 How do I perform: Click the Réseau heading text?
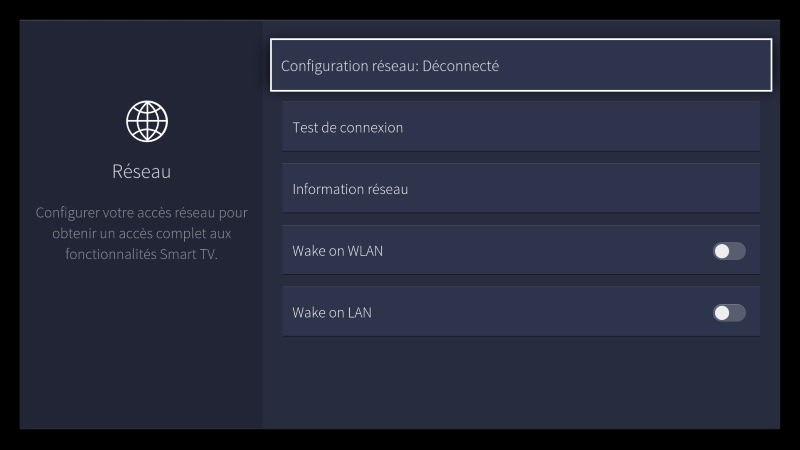(x=141, y=172)
